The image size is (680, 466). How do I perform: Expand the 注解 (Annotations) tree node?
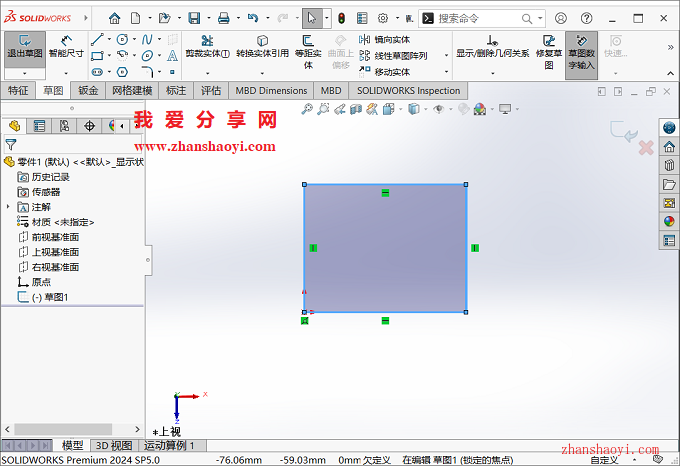pyautogui.click(x=8, y=207)
